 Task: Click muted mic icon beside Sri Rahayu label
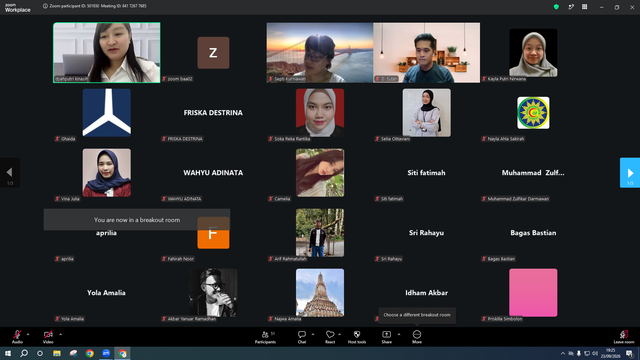(x=377, y=259)
